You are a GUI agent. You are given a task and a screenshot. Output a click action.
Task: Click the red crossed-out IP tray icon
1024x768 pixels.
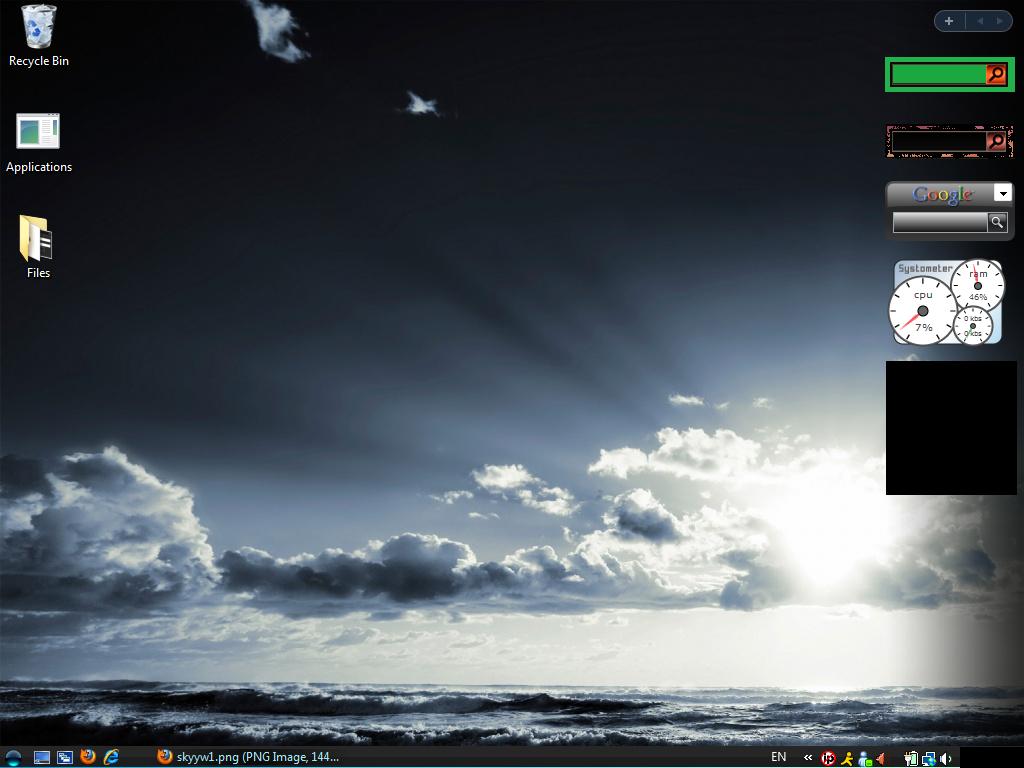tap(828, 758)
